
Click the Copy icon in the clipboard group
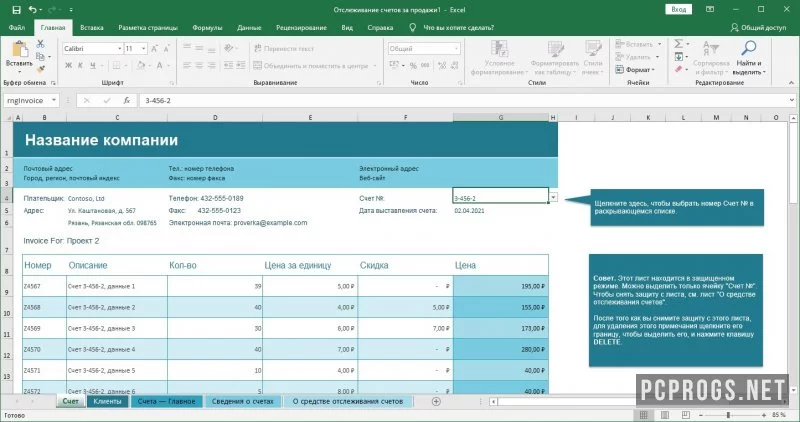40,56
